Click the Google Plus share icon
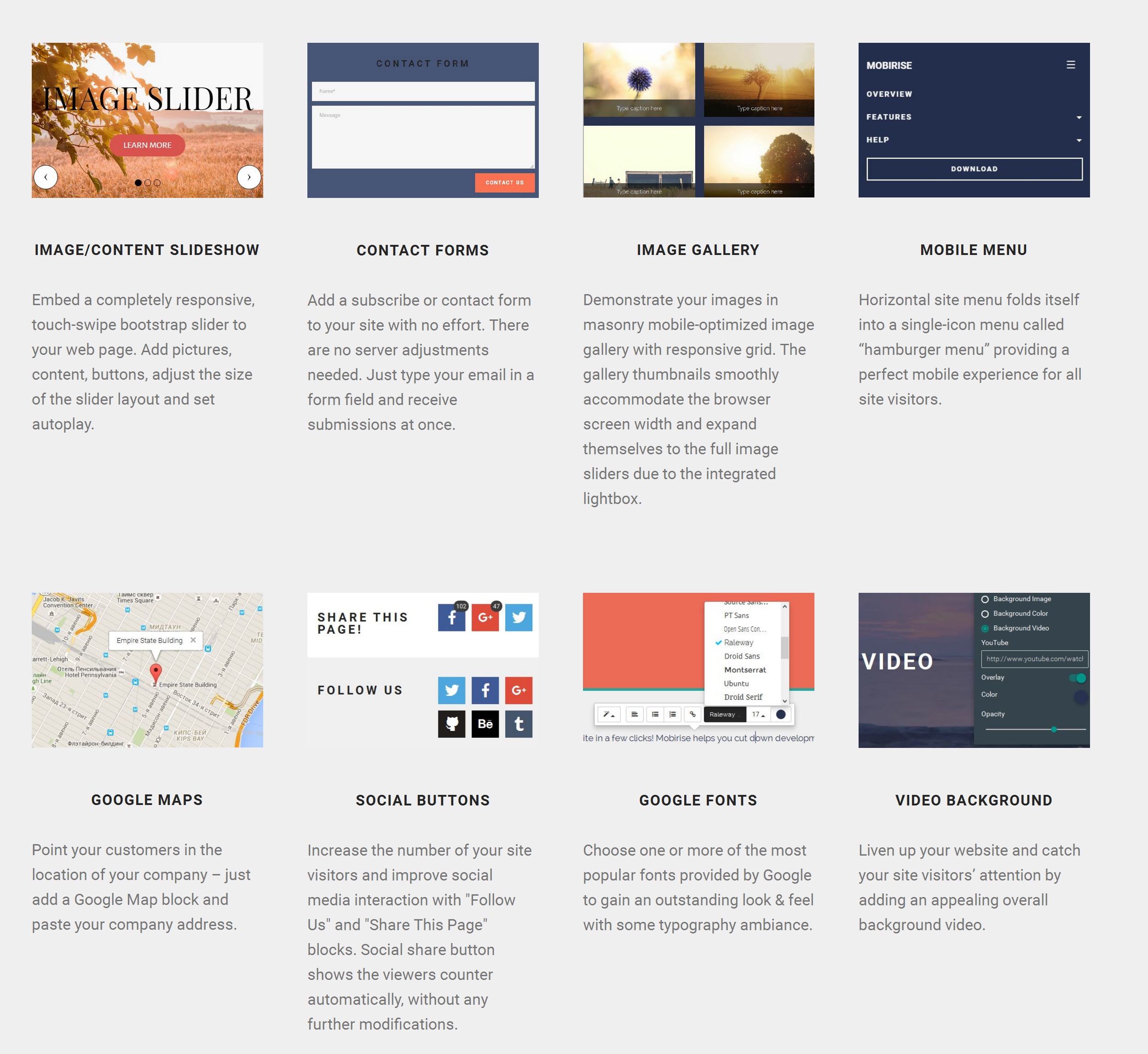Image resolution: width=1148 pixels, height=1054 pixels. (485, 618)
